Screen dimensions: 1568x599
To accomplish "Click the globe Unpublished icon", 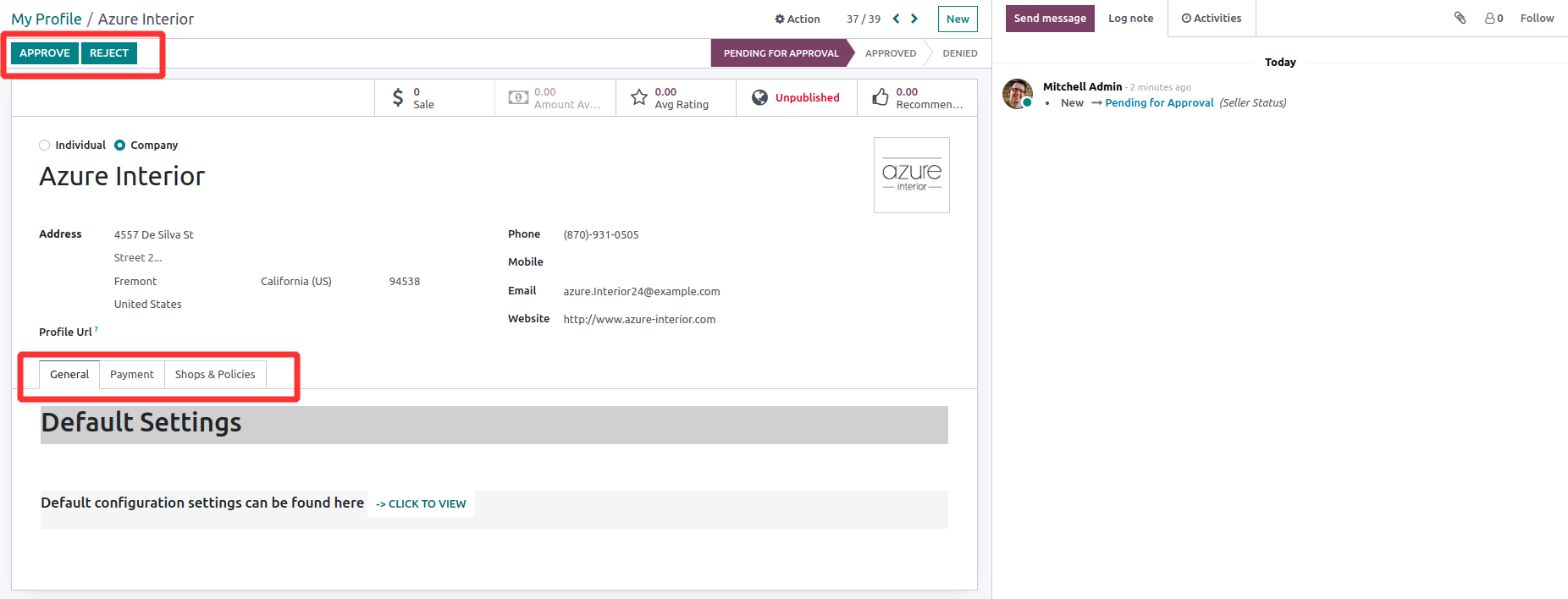I will pos(759,98).
